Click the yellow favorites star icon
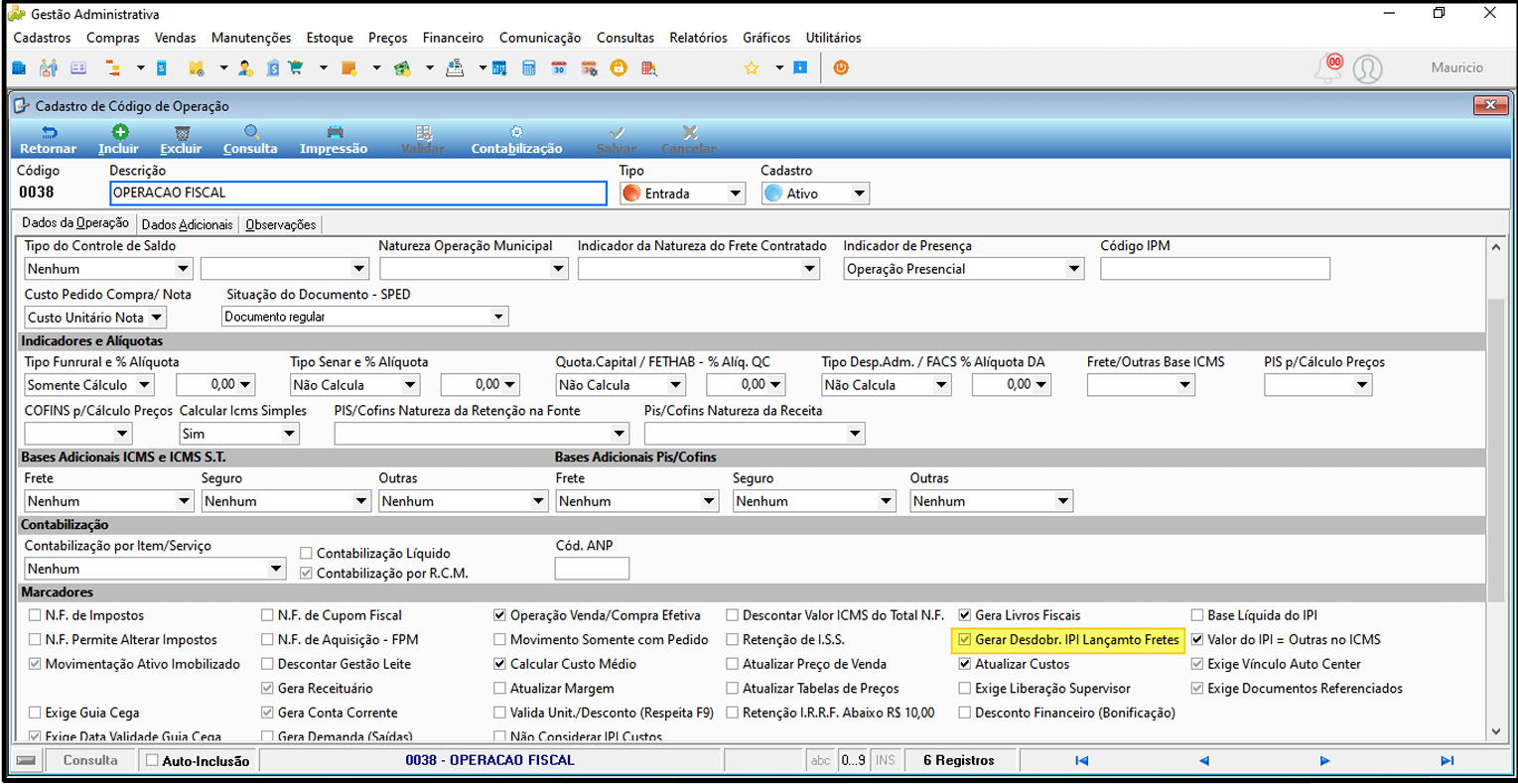Image resolution: width=1518 pixels, height=784 pixels. pyautogui.click(x=752, y=68)
